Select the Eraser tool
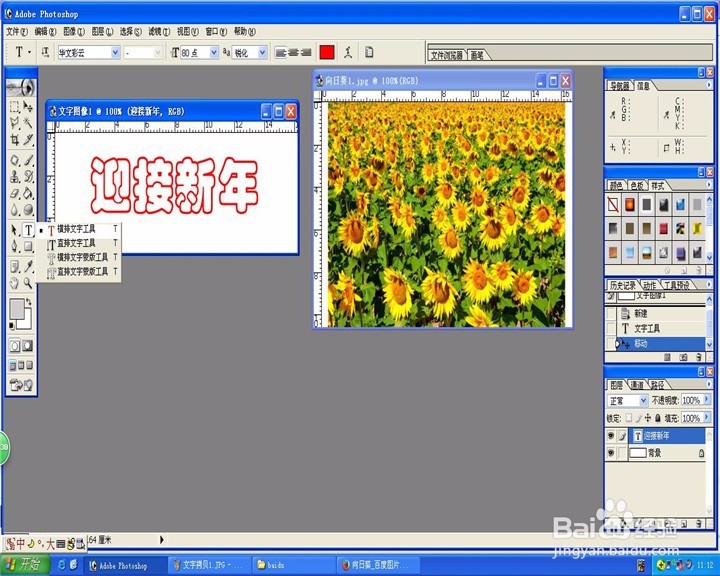This screenshot has width=720, height=576. tap(15, 193)
